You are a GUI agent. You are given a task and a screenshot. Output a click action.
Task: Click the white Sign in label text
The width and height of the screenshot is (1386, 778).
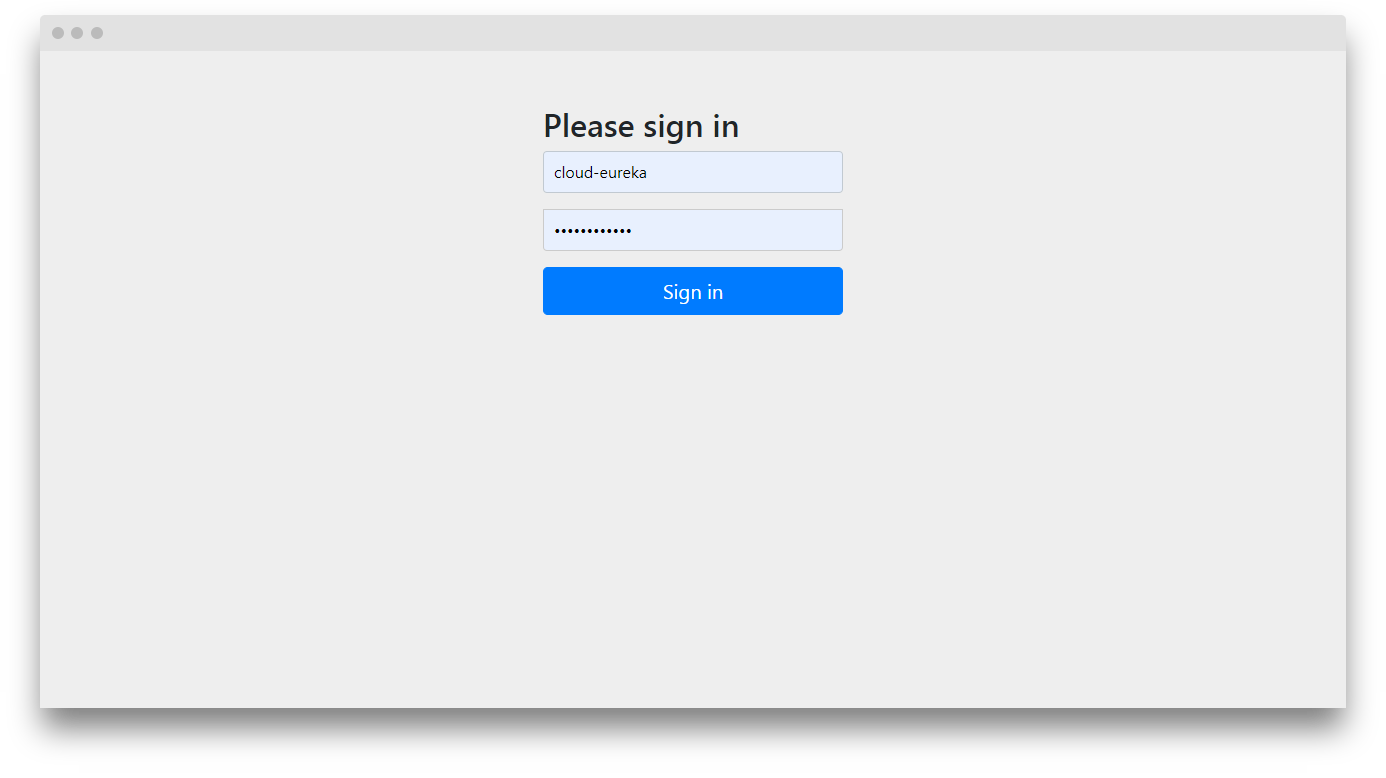(x=692, y=292)
